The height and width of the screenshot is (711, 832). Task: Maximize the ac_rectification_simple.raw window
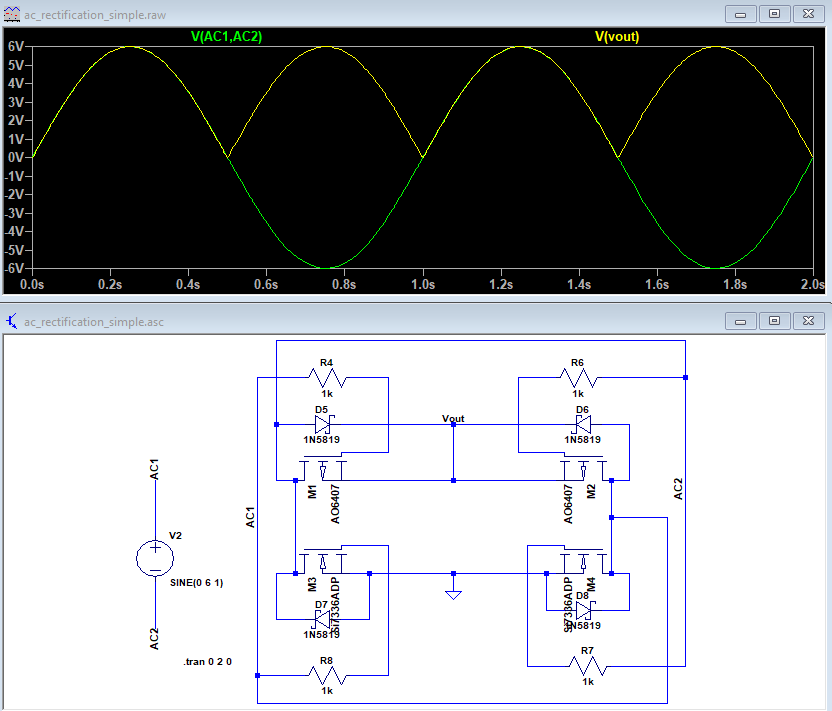coord(774,14)
